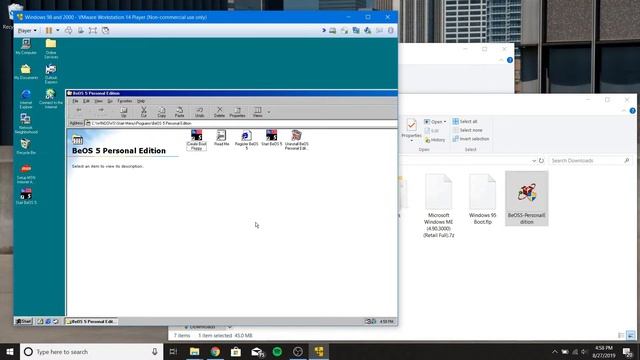Viewport: 640px width, 360px height.
Task: Click the Search Downloads field
Action: (590, 161)
